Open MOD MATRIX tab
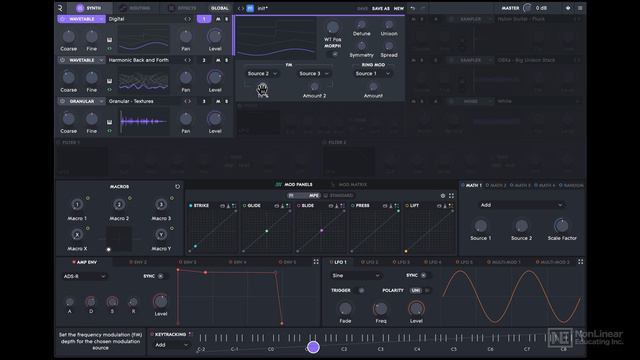 click(349, 184)
